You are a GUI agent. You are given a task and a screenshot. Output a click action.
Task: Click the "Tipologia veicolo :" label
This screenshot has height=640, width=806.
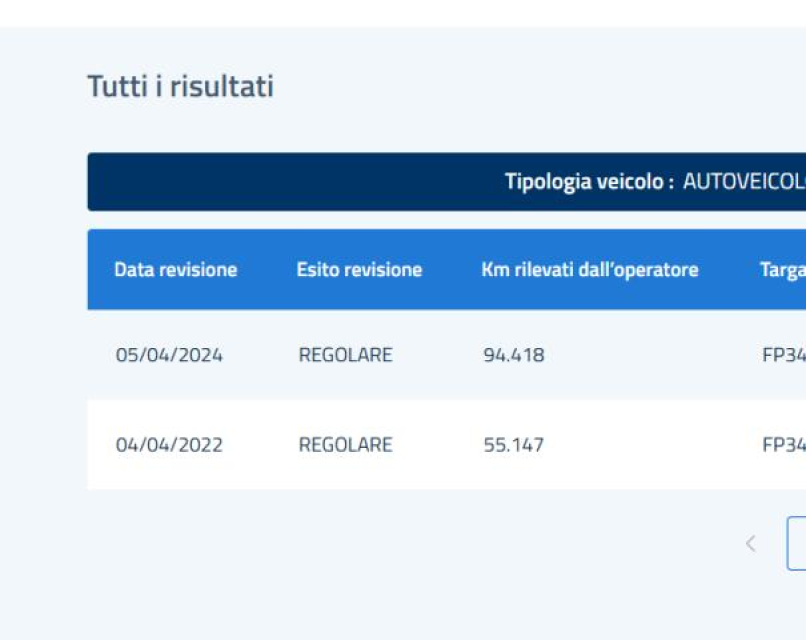pyautogui.click(x=588, y=182)
